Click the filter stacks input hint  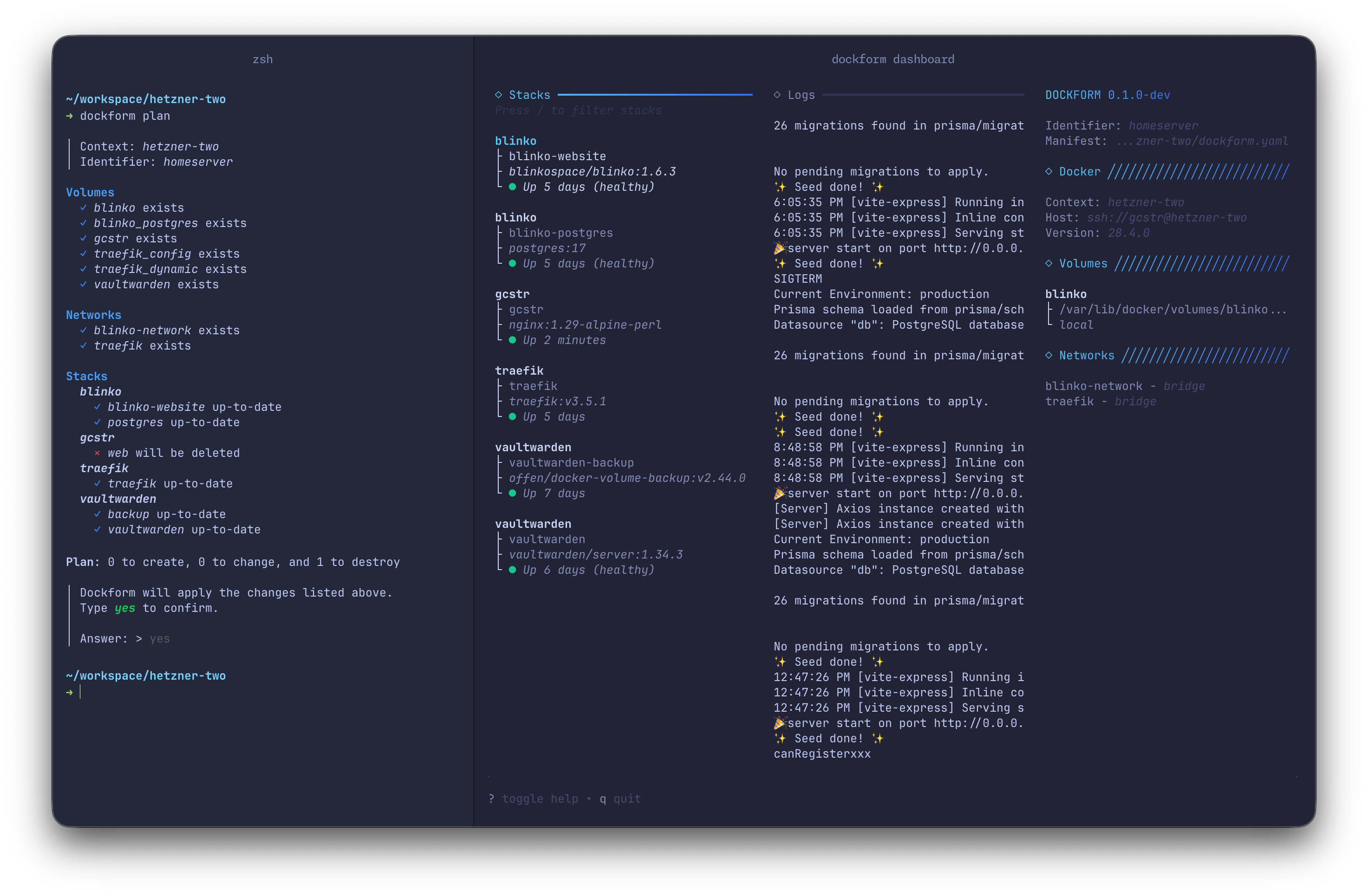point(578,110)
